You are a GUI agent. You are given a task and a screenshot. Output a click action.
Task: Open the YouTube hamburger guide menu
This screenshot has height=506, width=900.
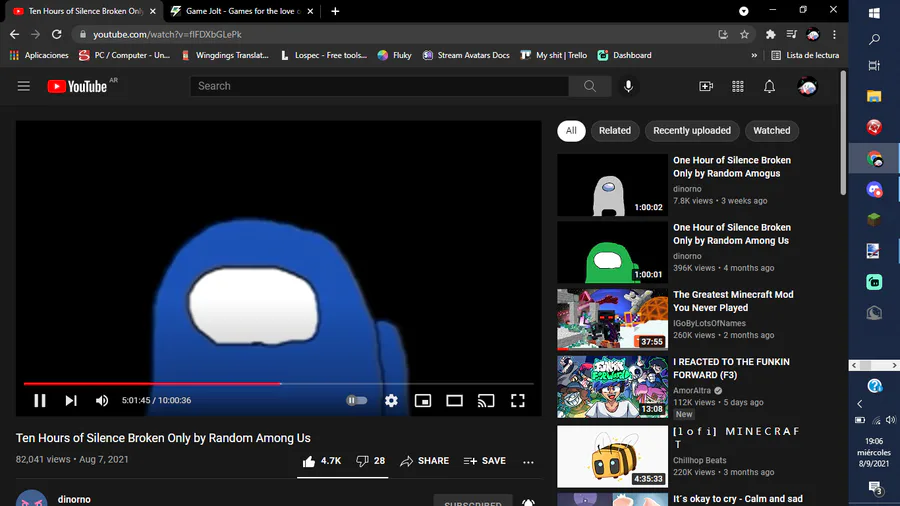pos(24,86)
